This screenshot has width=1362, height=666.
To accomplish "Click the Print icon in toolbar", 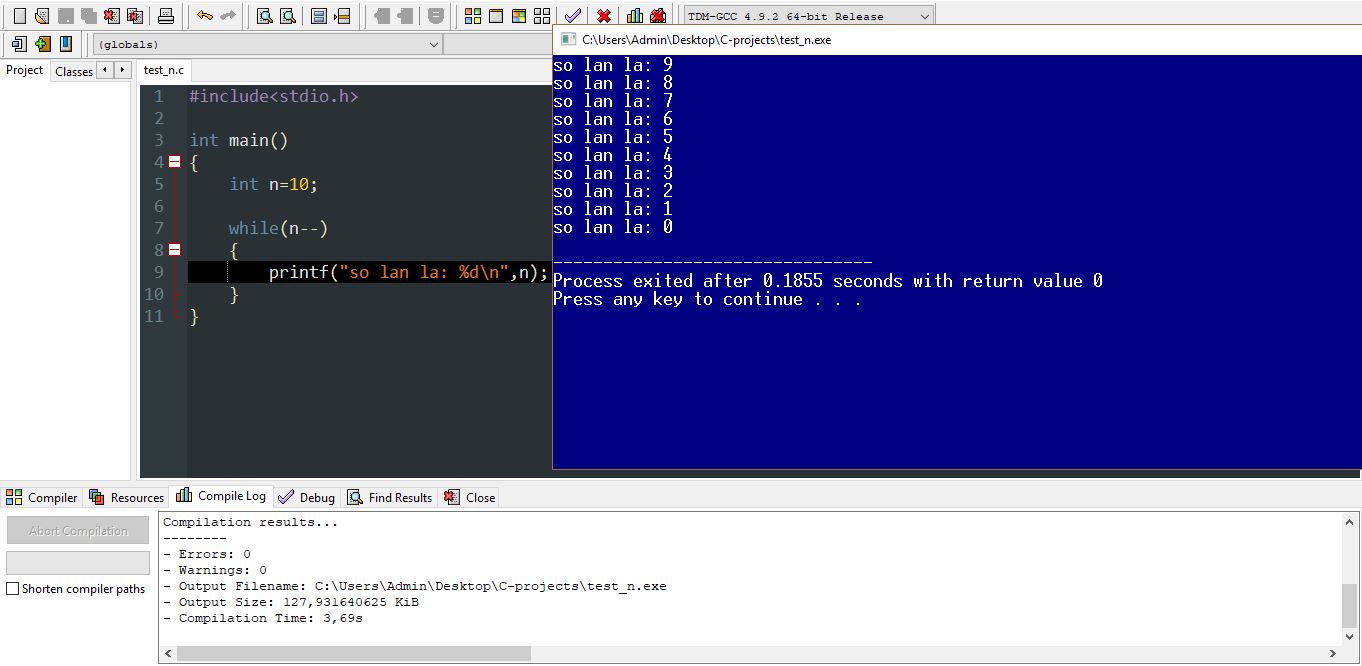I will (166, 16).
